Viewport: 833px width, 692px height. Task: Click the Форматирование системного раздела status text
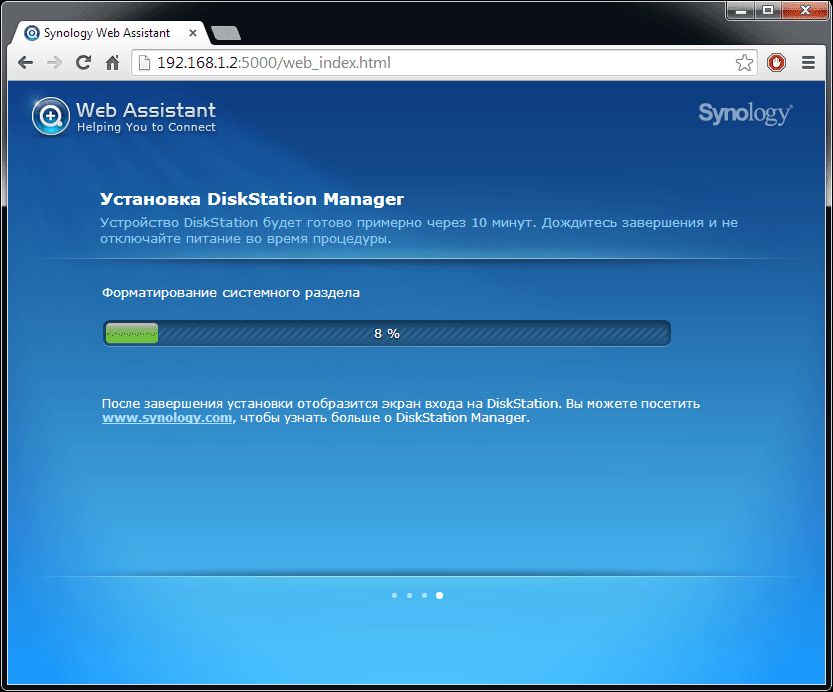231,293
